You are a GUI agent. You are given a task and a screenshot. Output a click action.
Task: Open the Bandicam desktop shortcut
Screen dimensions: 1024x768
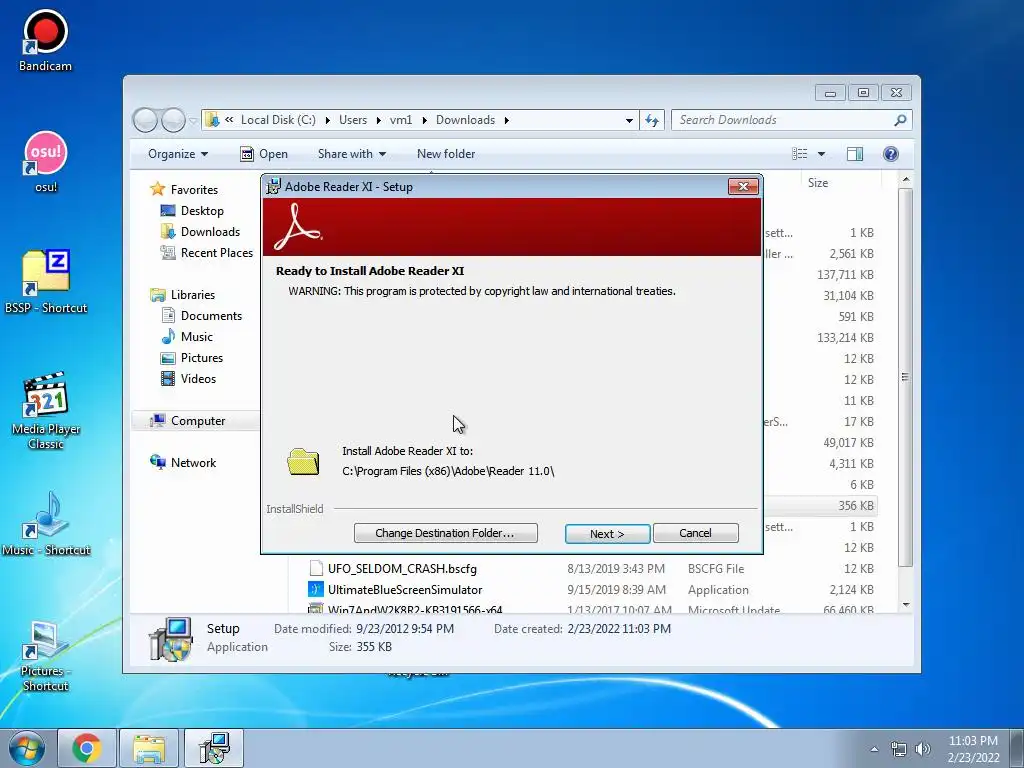(45, 40)
